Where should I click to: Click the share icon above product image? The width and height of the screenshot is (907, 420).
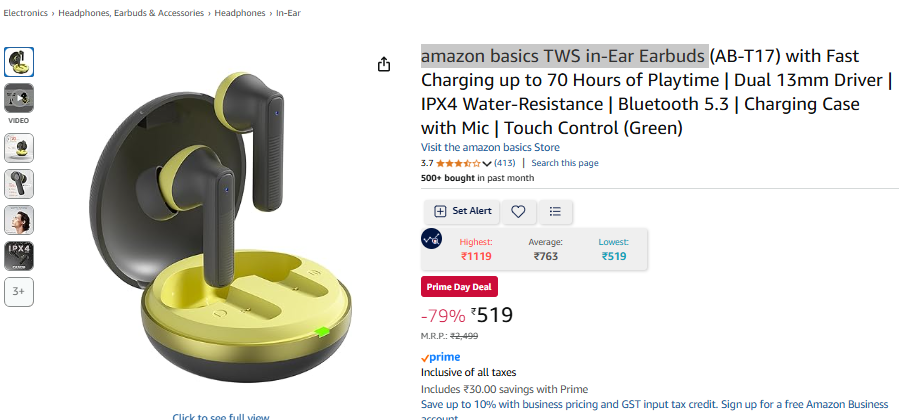384,64
